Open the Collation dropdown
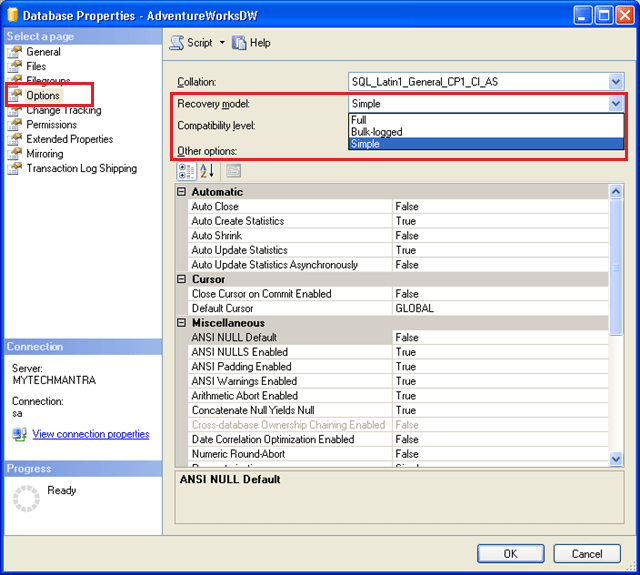The height and width of the screenshot is (575, 640). coord(616,82)
